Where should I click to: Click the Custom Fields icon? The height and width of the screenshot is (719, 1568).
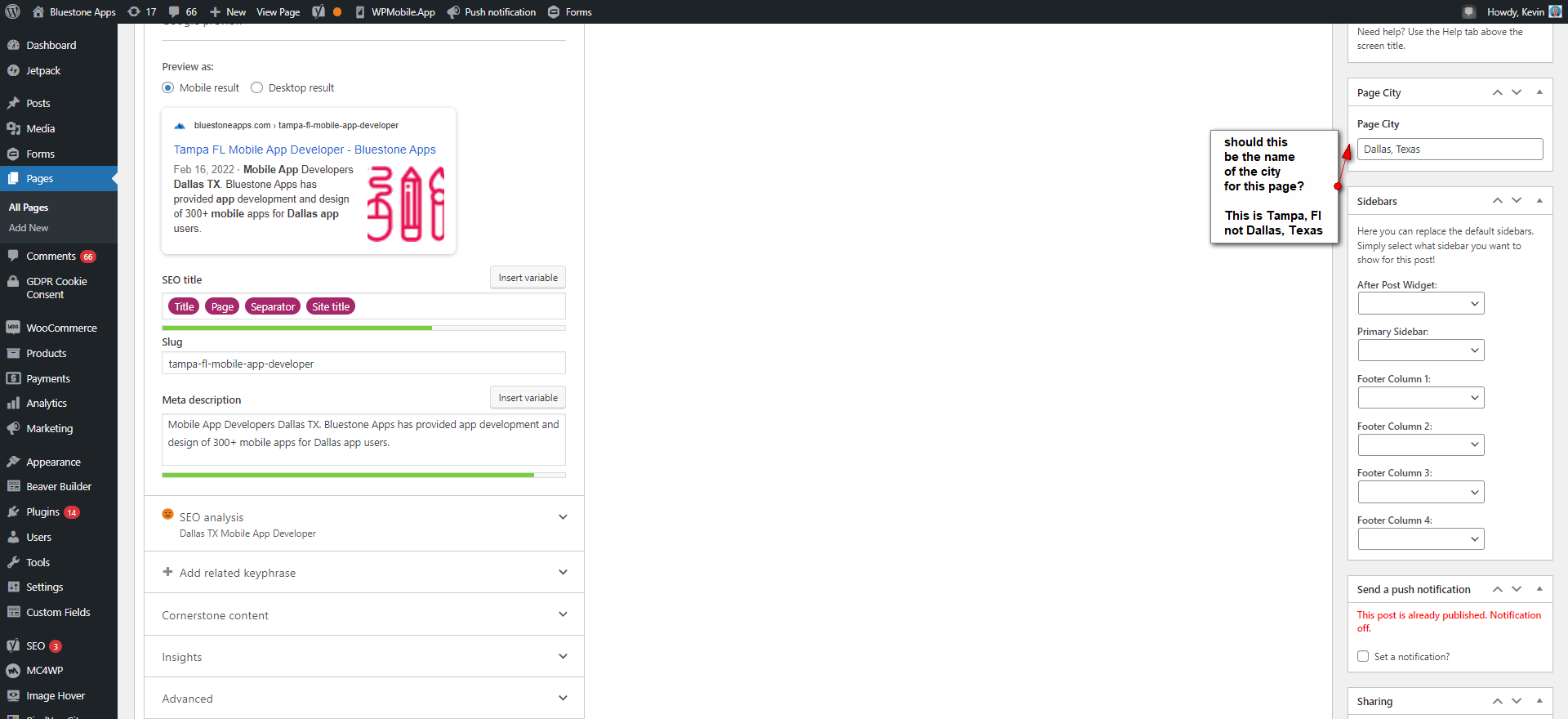(x=13, y=612)
